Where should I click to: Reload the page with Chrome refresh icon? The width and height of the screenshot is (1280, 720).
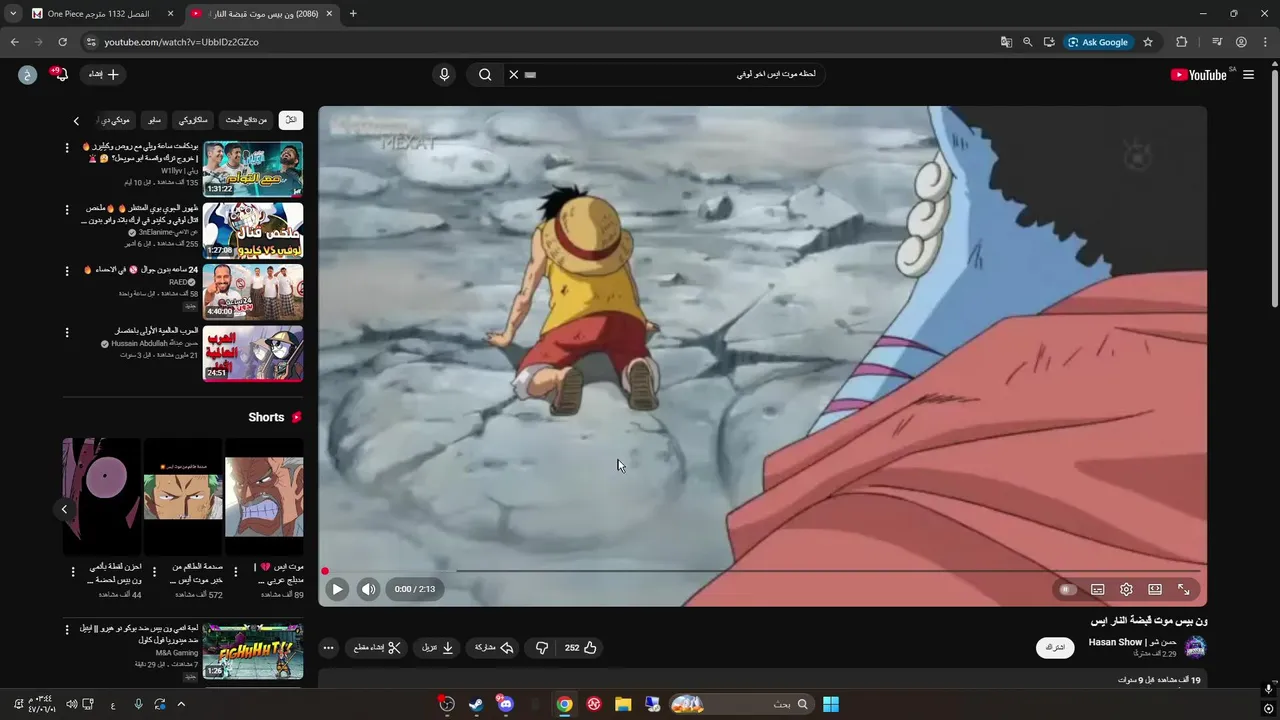tap(62, 42)
